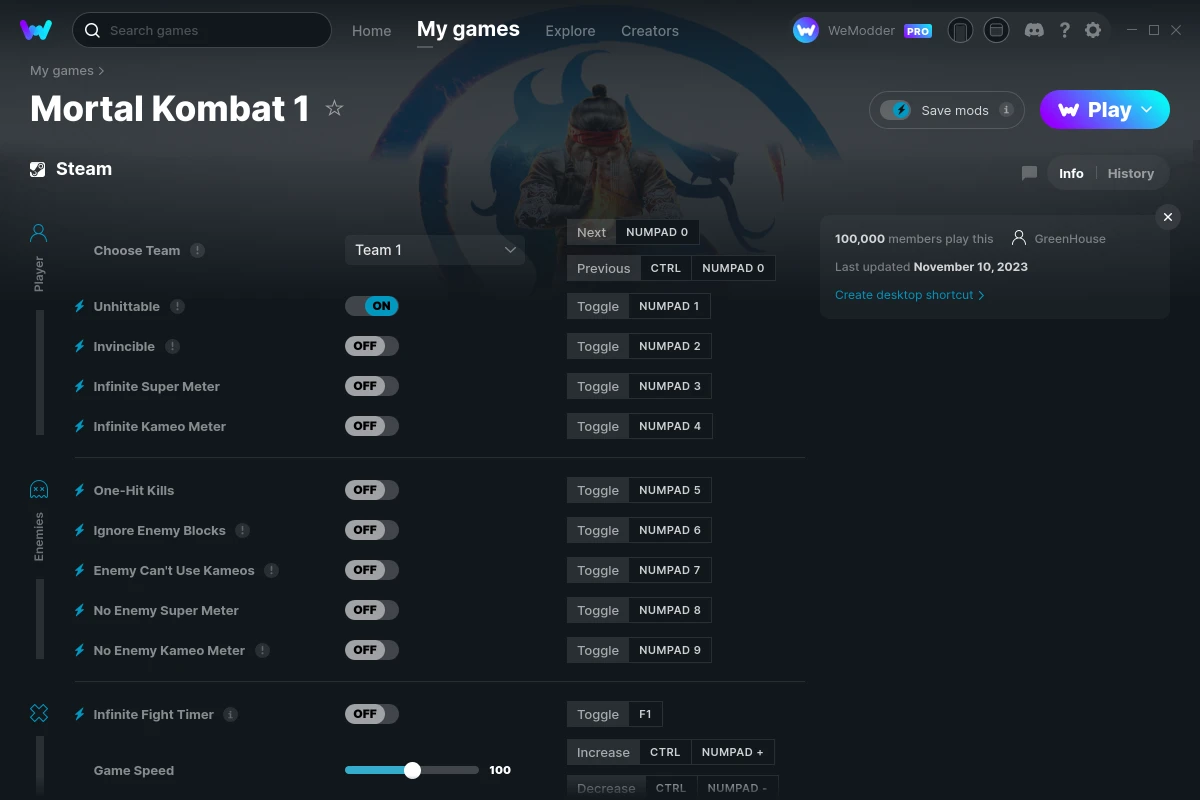Click NUMPAD 5 key binding for One-Hit Kills
This screenshot has height=800, width=1200.
click(x=670, y=490)
